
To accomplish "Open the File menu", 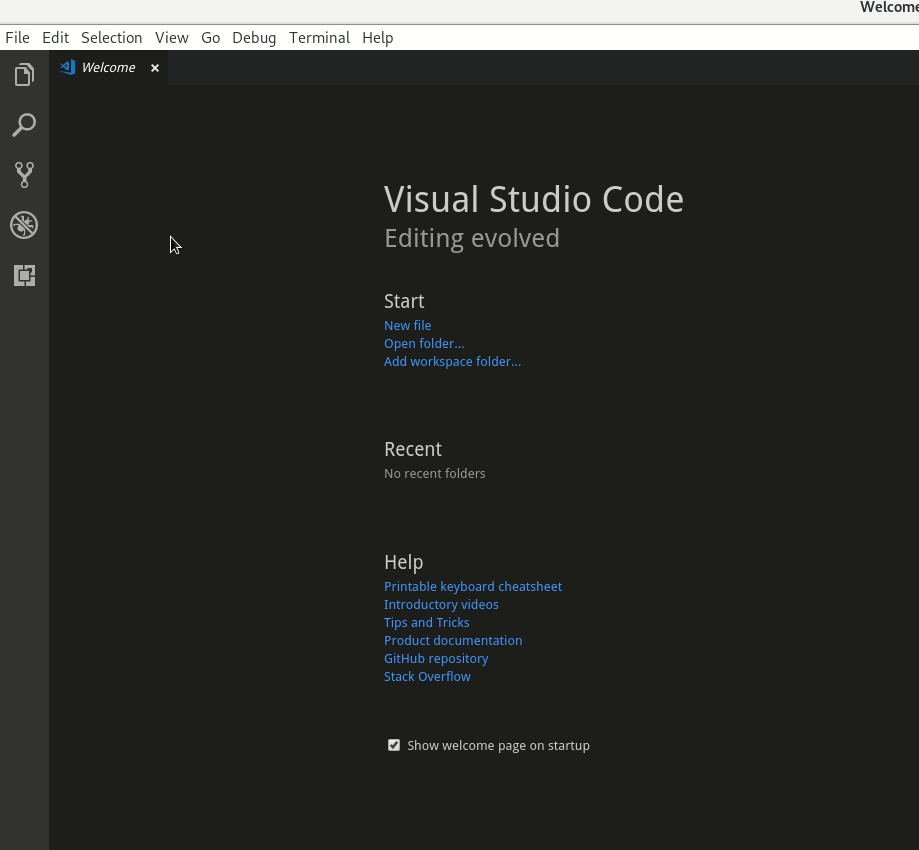I will click(x=17, y=37).
